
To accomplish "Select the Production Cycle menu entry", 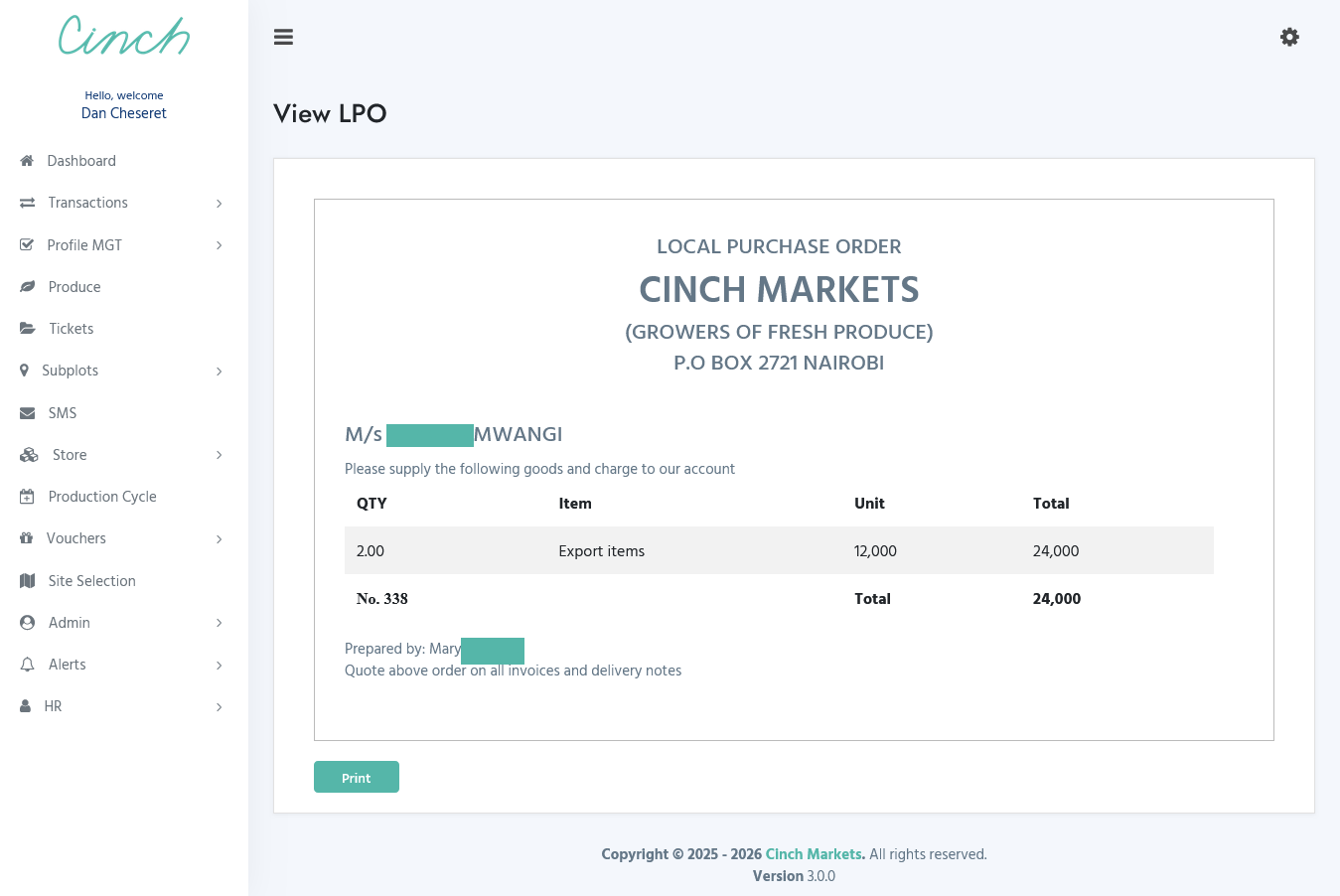I will click(x=102, y=497).
